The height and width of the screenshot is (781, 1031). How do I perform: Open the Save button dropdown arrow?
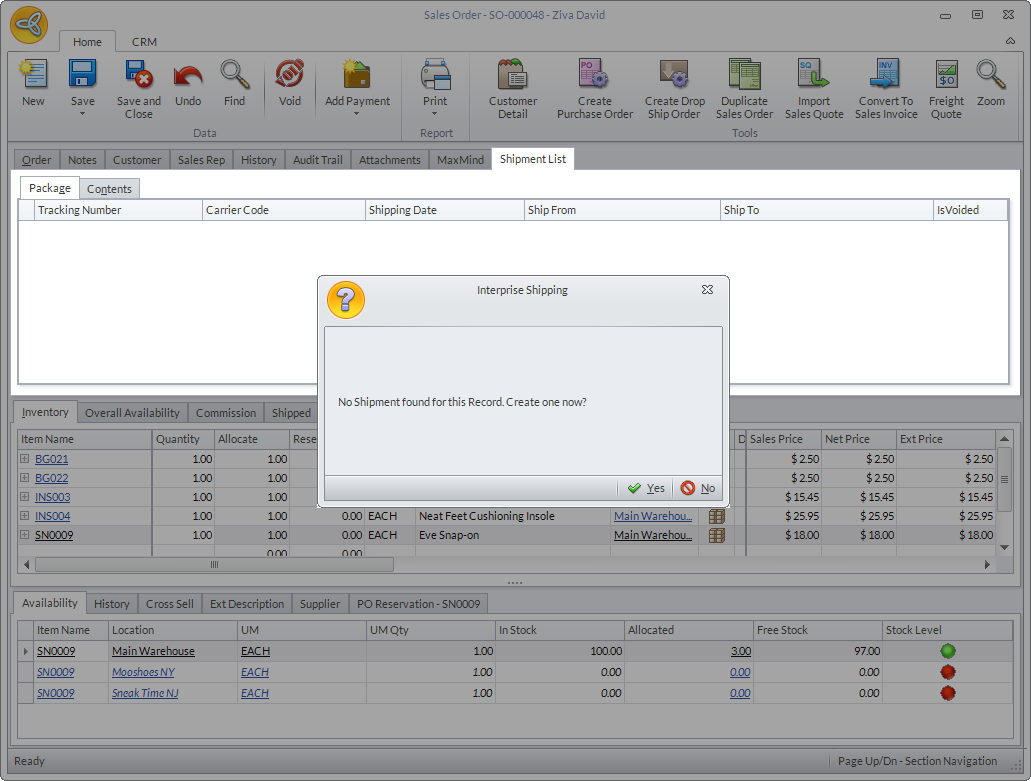click(82, 114)
